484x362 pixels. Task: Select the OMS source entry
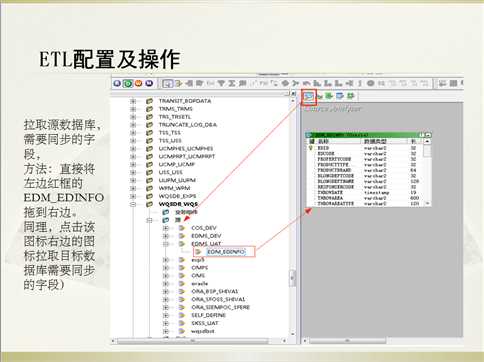pos(198,275)
